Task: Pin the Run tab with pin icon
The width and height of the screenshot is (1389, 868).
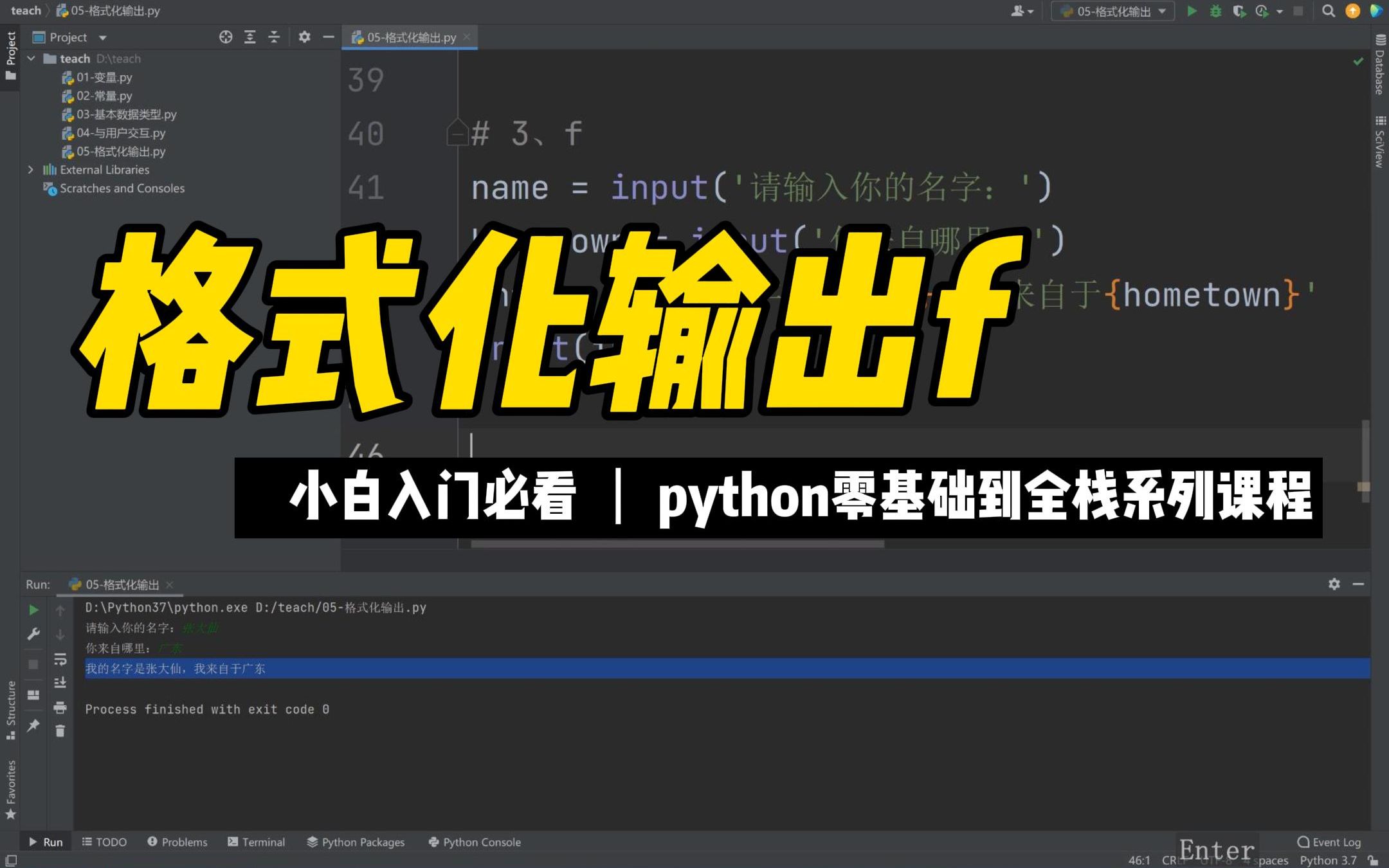Action: coord(33,725)
